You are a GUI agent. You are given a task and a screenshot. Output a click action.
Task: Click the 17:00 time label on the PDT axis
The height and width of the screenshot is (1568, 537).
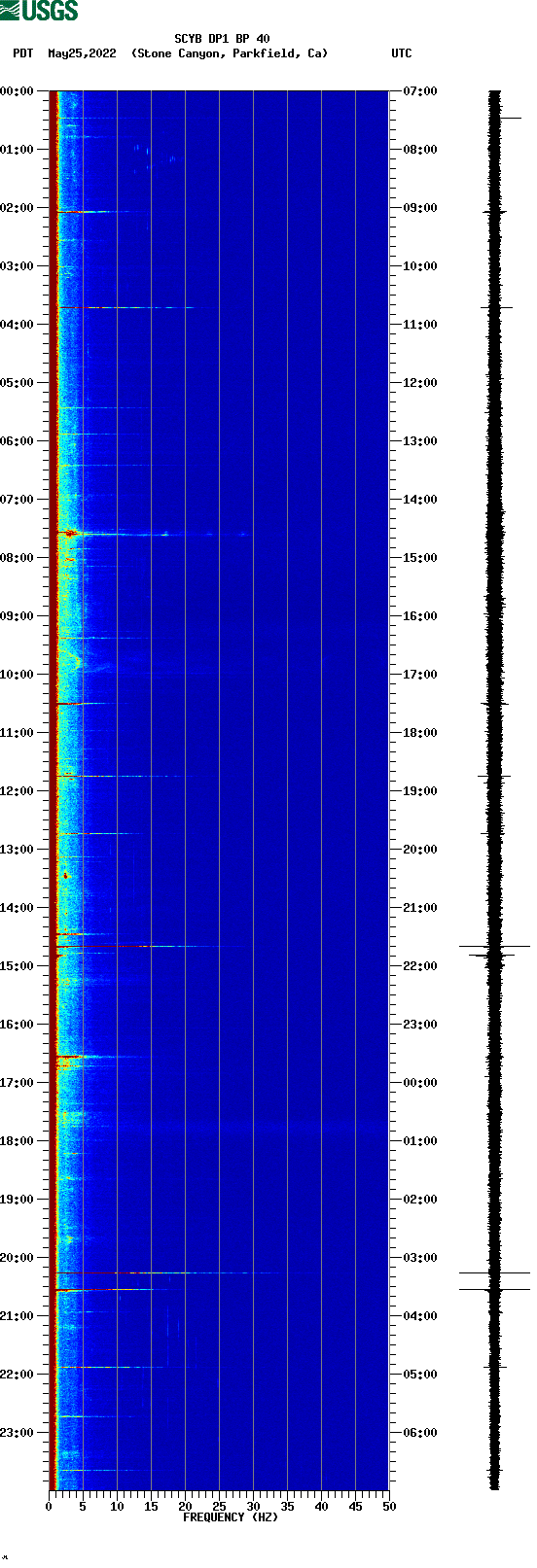(18, 1083)
